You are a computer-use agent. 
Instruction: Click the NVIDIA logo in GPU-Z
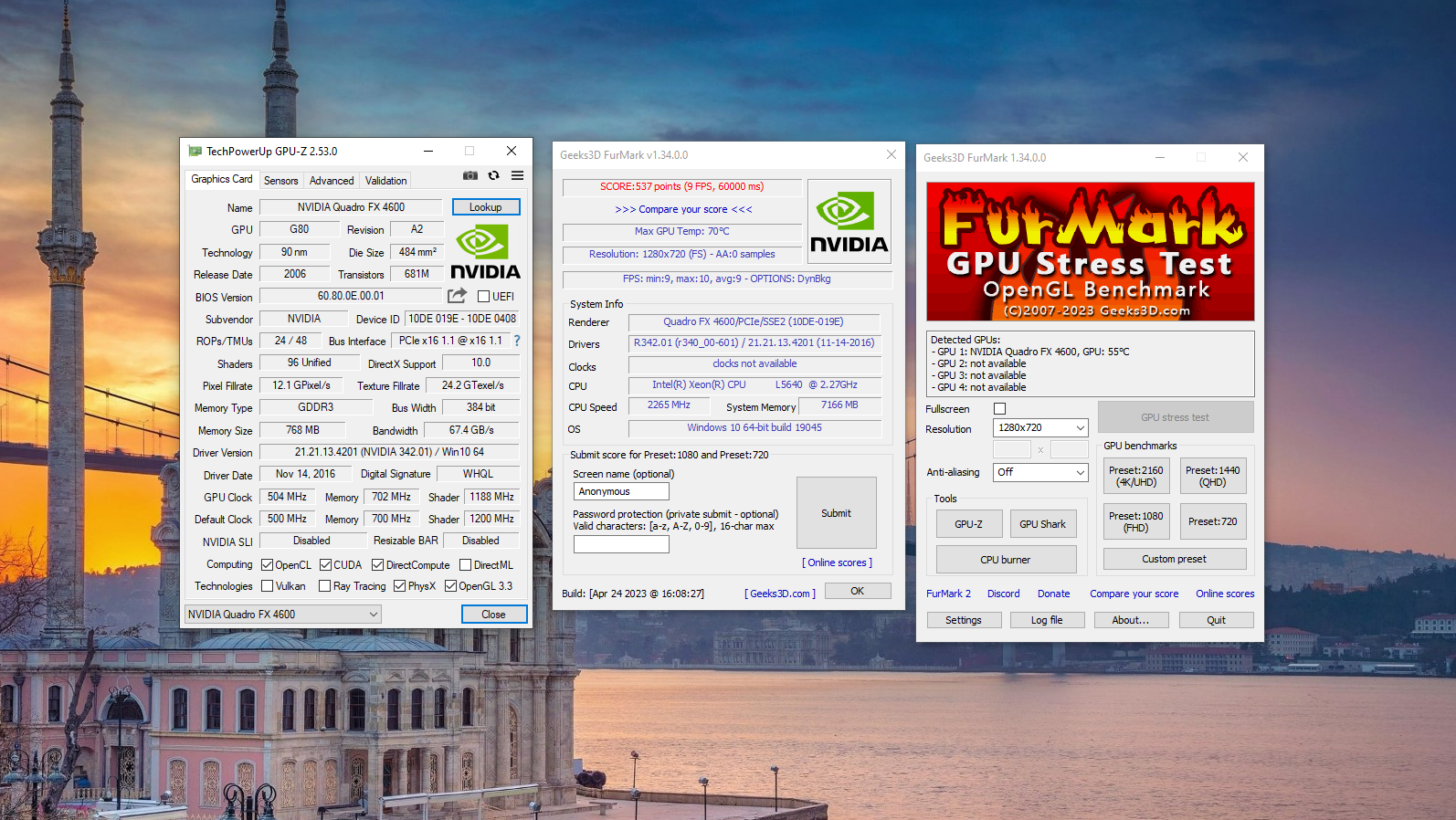(x=485, y=252)
